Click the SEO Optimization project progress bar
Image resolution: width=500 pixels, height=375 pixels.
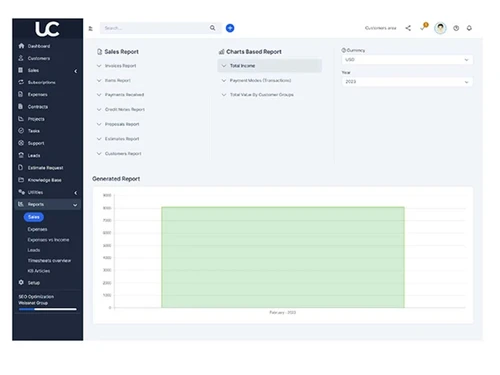[x=48, y=309]
